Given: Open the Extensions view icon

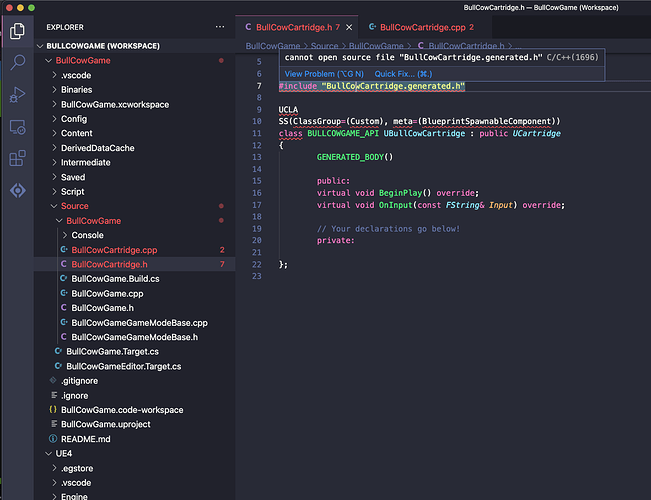Looking at the screenshot, I should coord(17,159).
